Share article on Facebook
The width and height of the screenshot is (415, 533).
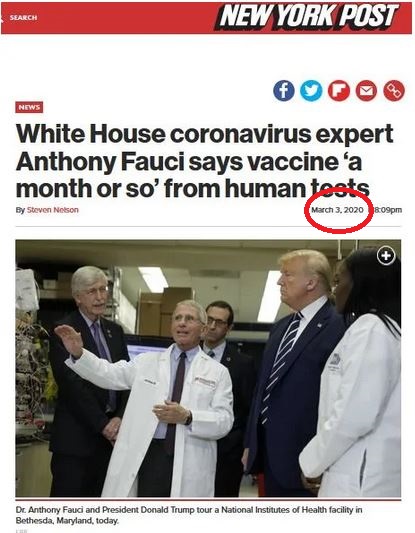click(284, 90)
